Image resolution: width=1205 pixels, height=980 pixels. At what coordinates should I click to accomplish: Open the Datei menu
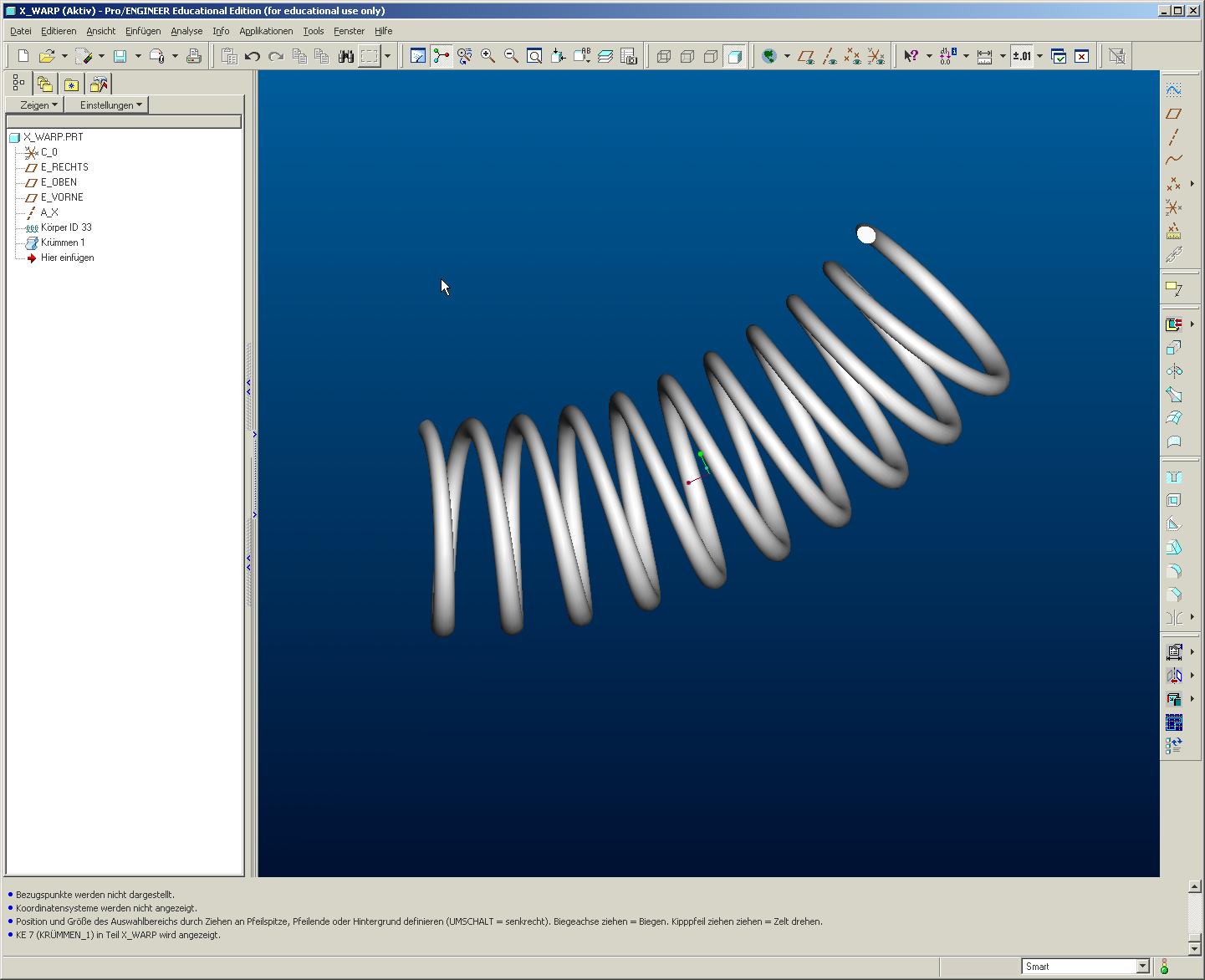[21, 31]
